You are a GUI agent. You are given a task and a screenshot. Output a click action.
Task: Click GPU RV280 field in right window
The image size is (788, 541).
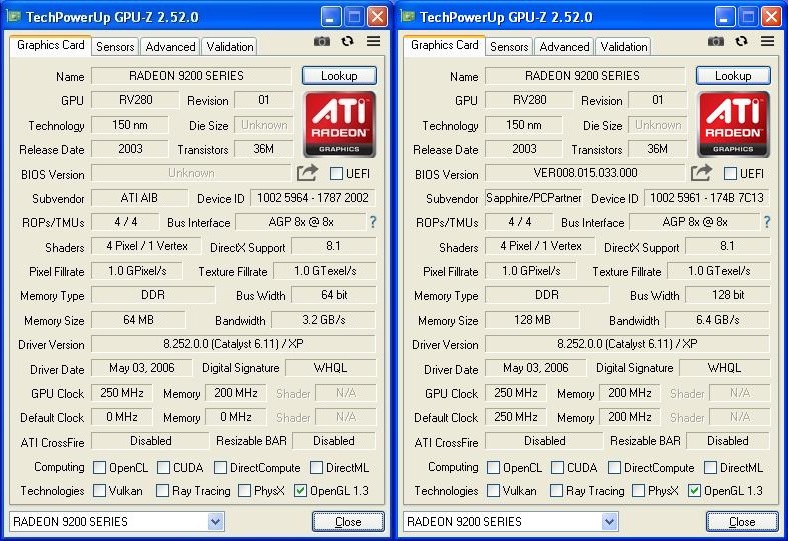[x=529, y=100]
